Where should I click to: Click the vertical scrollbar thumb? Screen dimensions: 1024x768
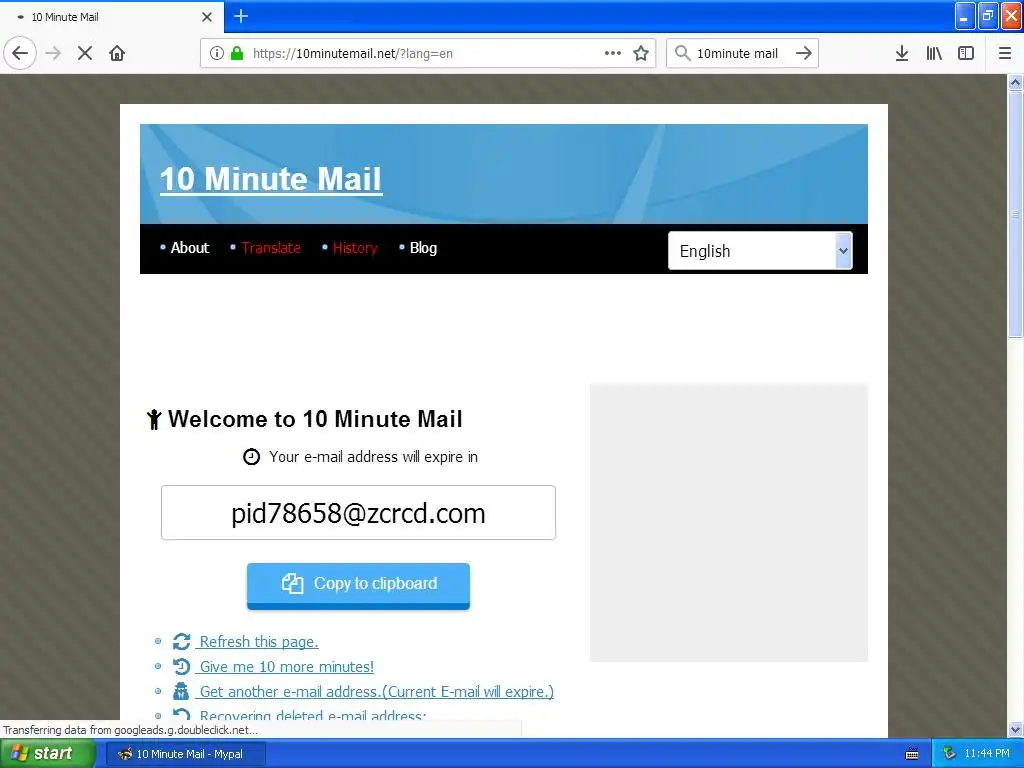tap(1015, 214)
